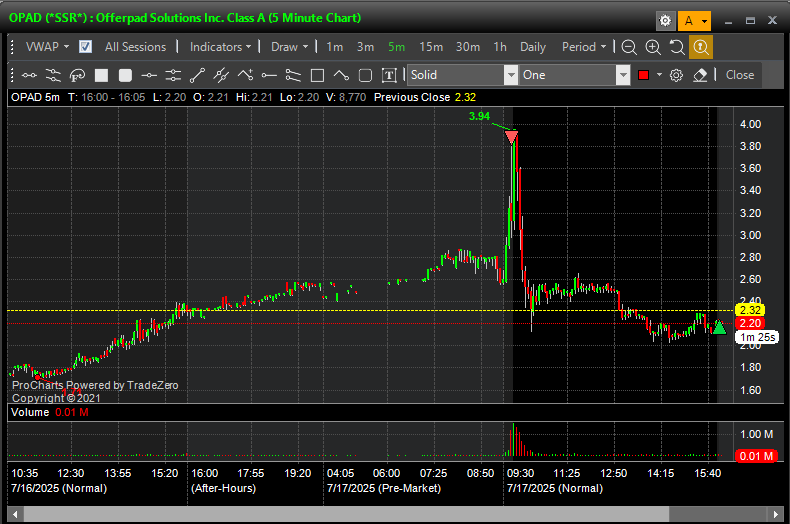Click the 3.94 high price label
Image resolution: width=790 pixels, height=524 pixels.
479,116
